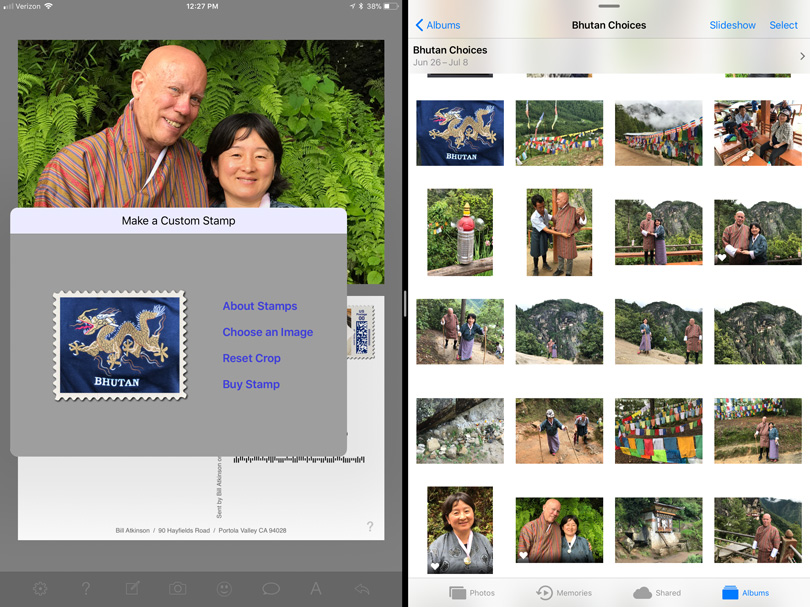Tap the question mark icon in bottom toolbar

(x=86, y=588)
